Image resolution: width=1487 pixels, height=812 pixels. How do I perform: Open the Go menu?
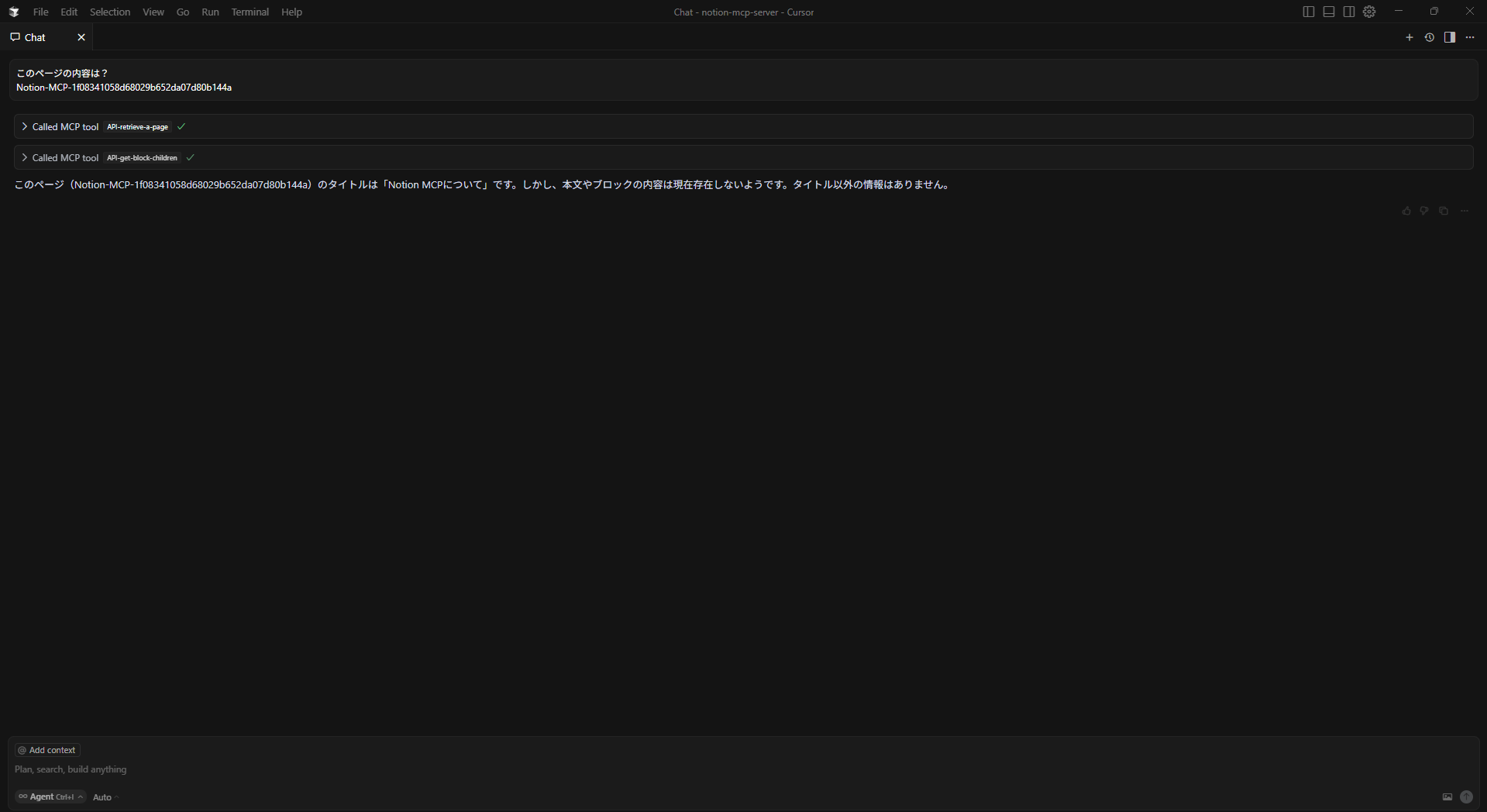183,12
